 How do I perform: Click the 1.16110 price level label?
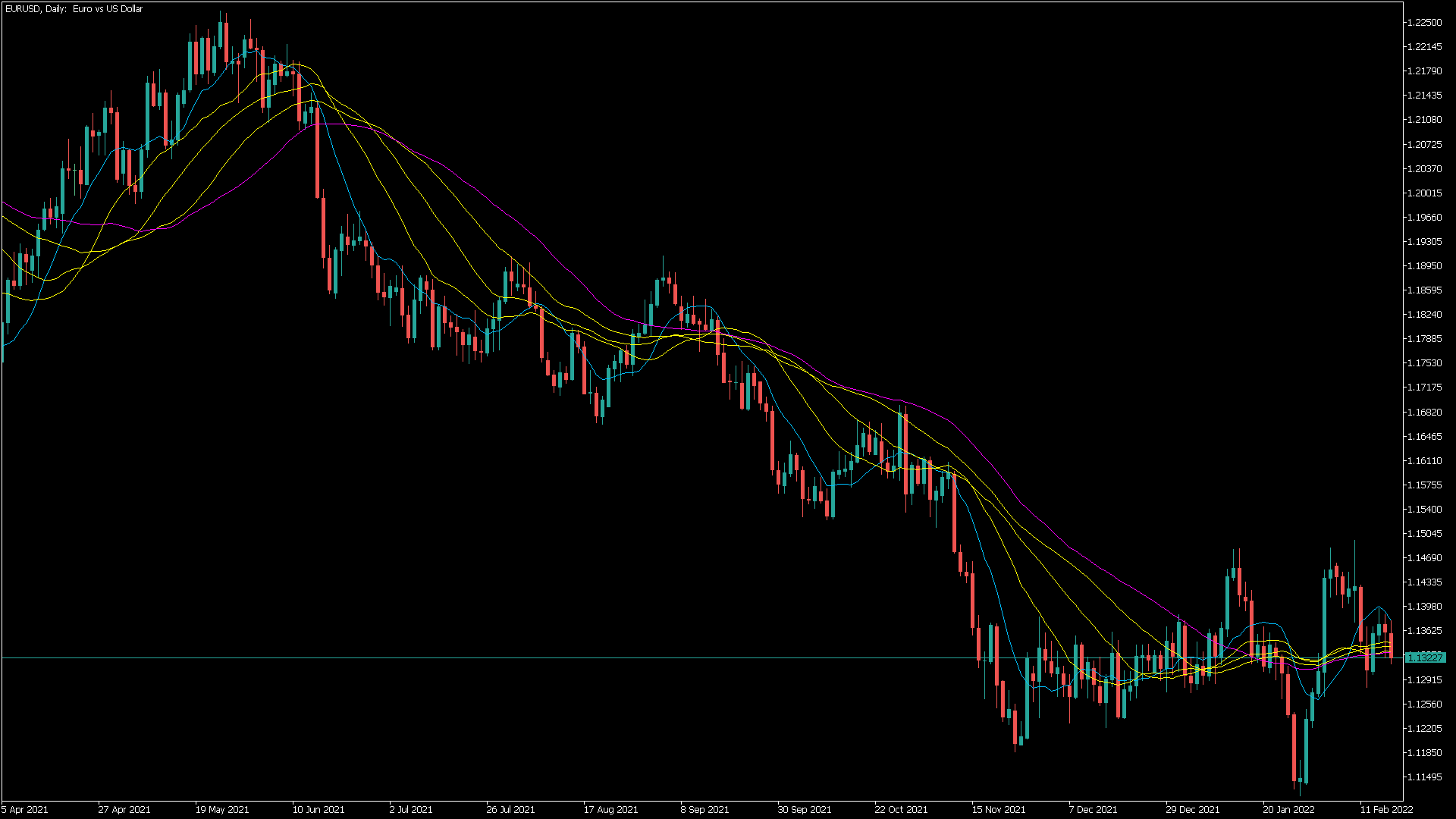pyautogui.click(x=1424, y=461)
